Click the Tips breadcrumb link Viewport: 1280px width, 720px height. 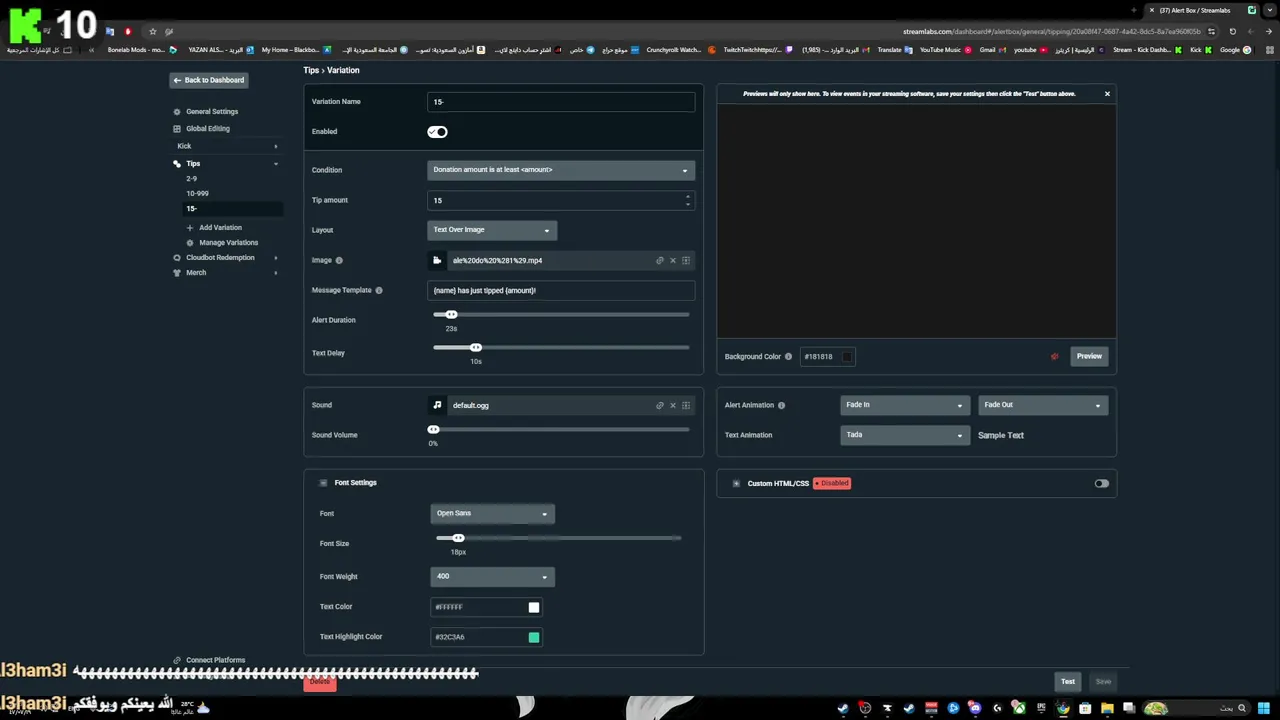(x=311, y=70)
